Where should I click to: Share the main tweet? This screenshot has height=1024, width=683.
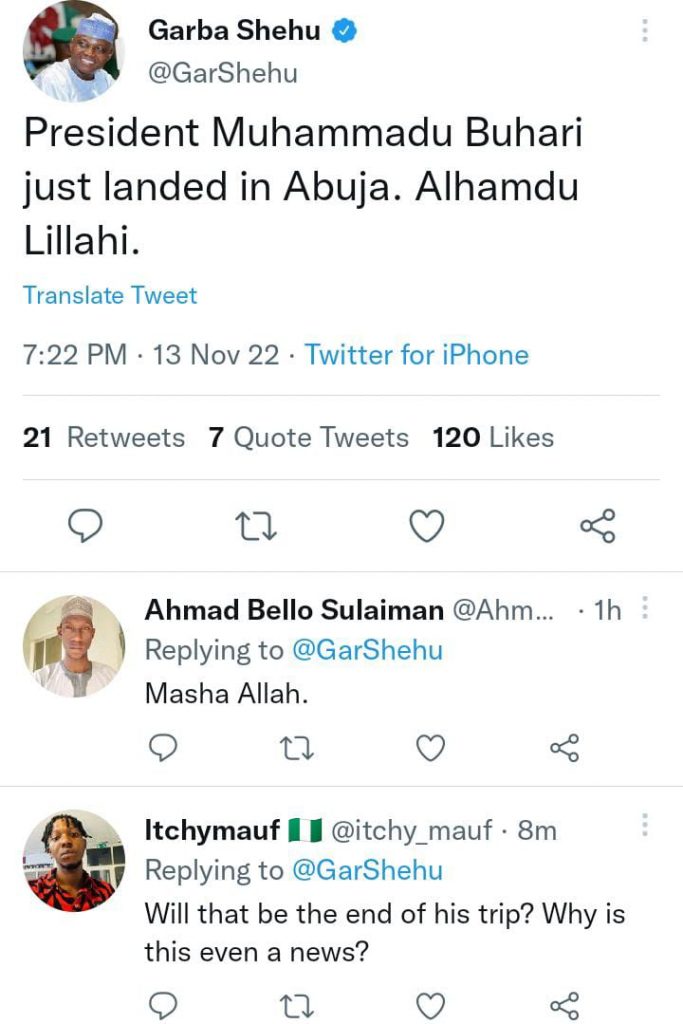click(597, 525)
